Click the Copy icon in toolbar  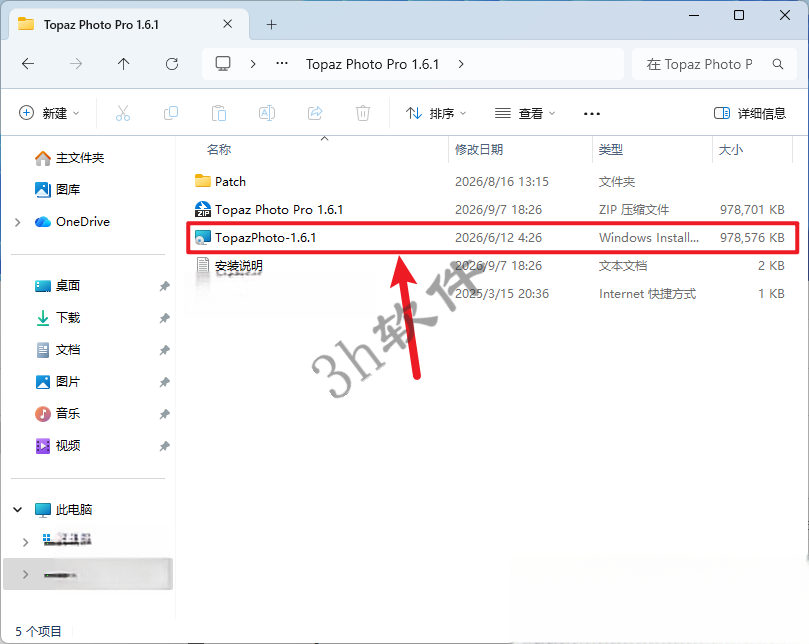(x=171, y=113)
